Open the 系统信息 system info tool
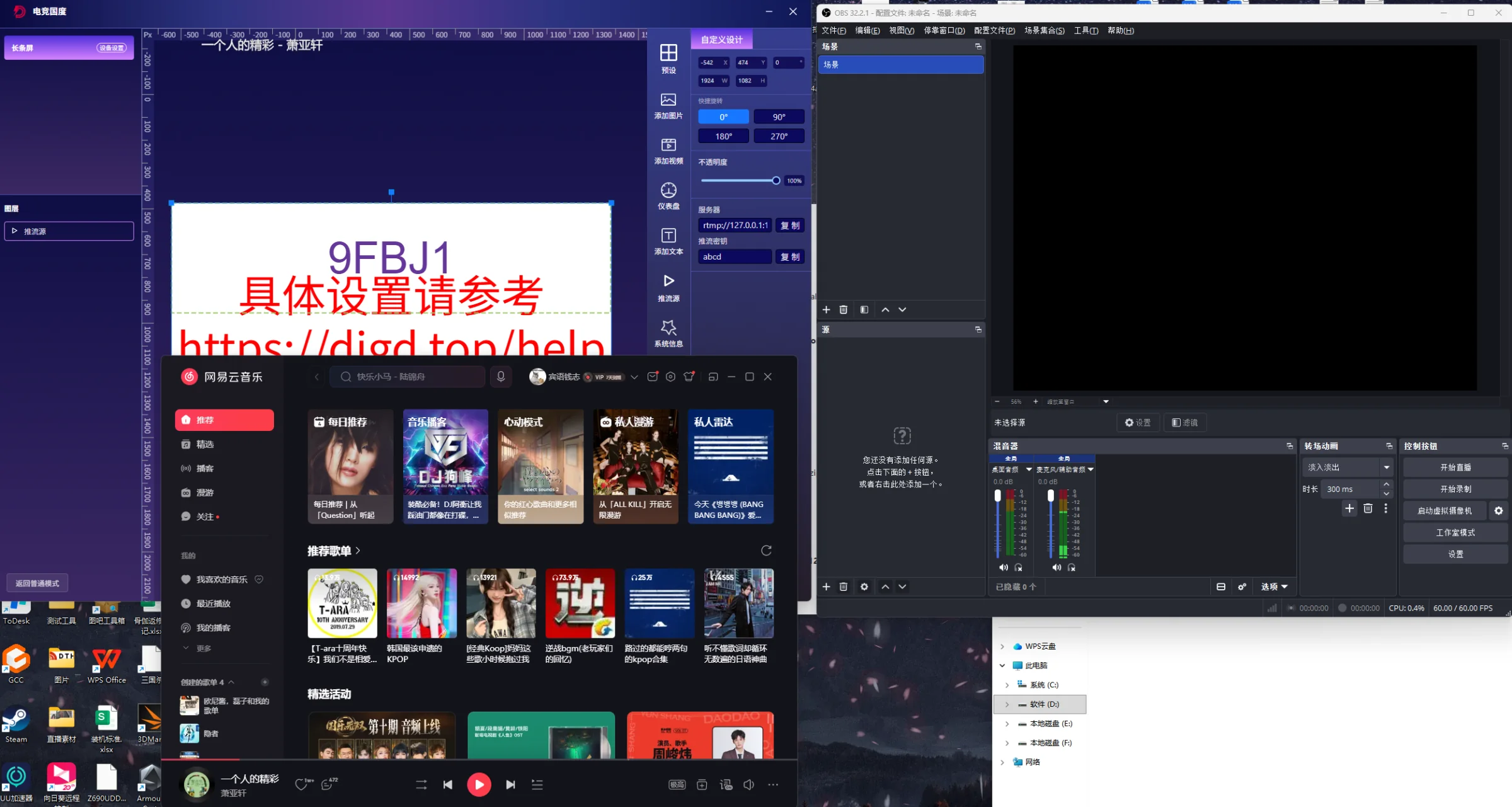This screenshot has width=1512, height=807. coord(668,333)
